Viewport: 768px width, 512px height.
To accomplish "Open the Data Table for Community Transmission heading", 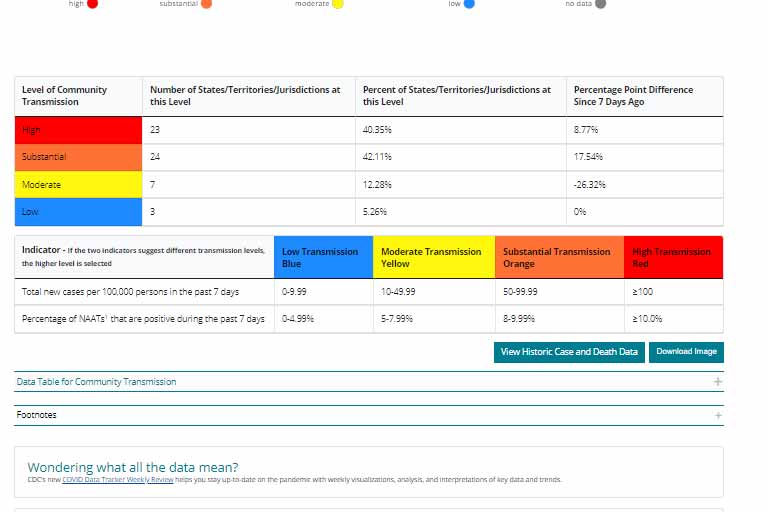I will [96, 382].
